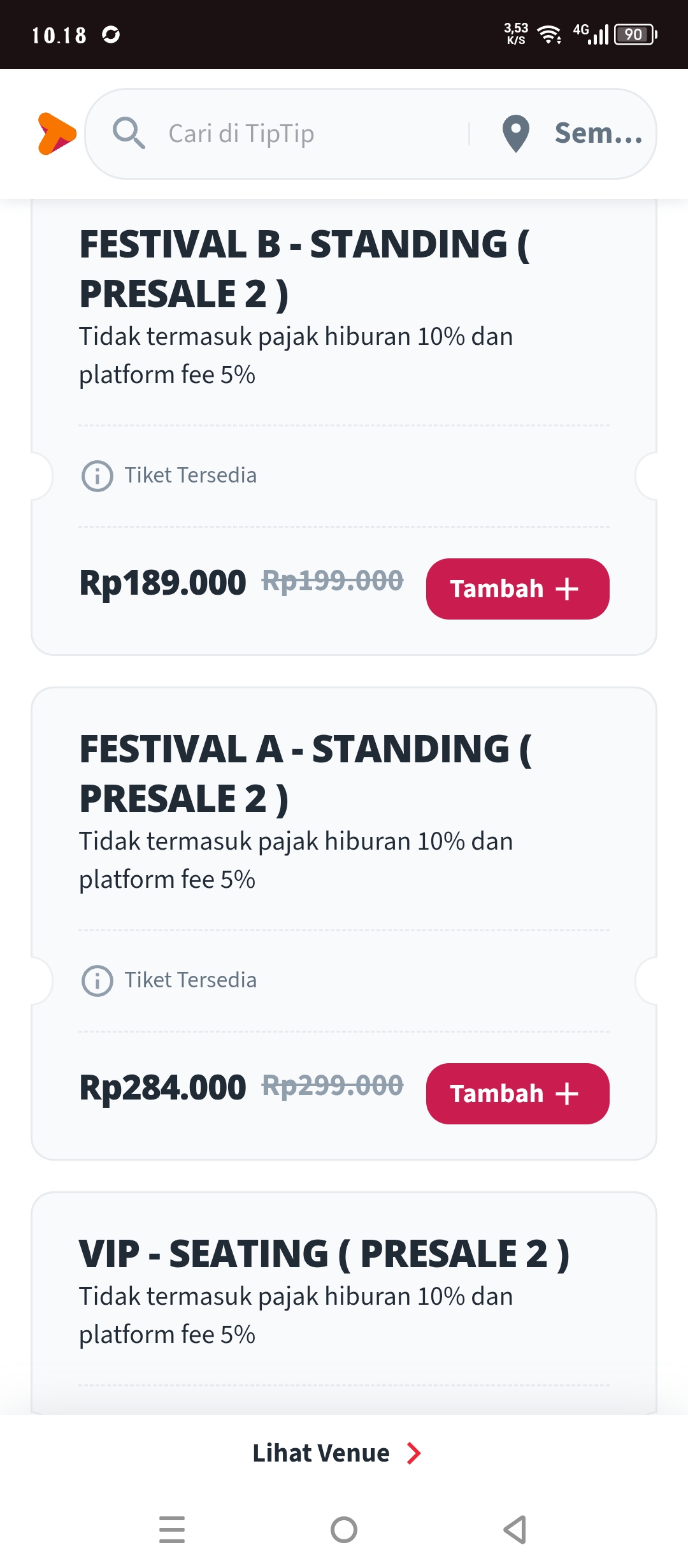Image resolution: width=688 pixels, height=1568 pixels.
Task: Click the search magnifier icon
Action: point(129,133)
